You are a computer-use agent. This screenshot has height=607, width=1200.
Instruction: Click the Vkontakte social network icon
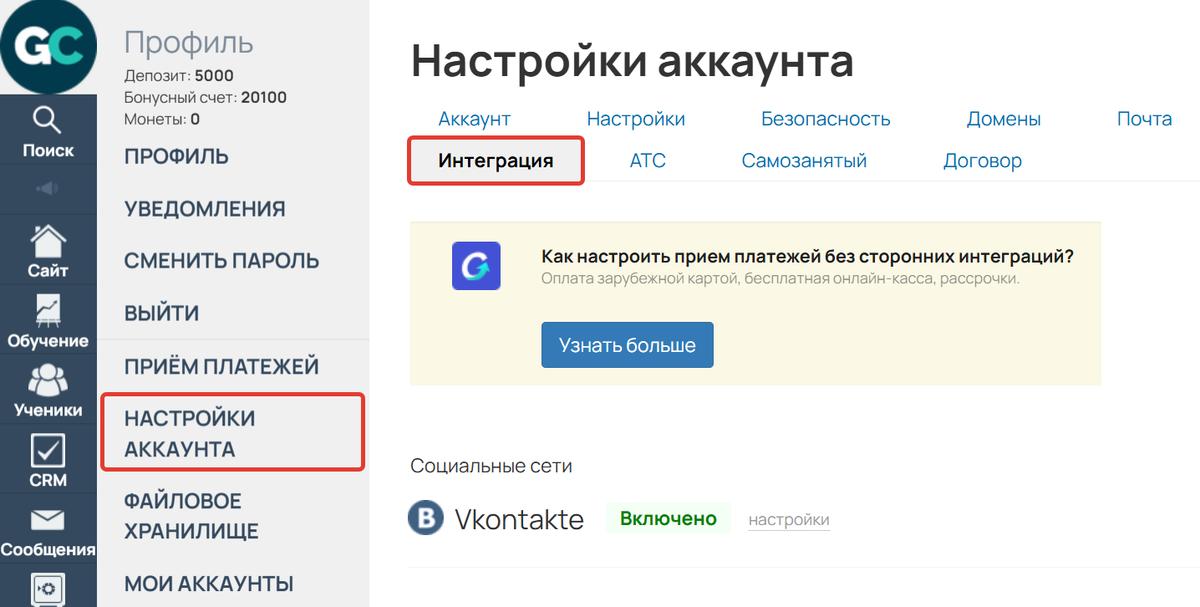tap(425, 518)
